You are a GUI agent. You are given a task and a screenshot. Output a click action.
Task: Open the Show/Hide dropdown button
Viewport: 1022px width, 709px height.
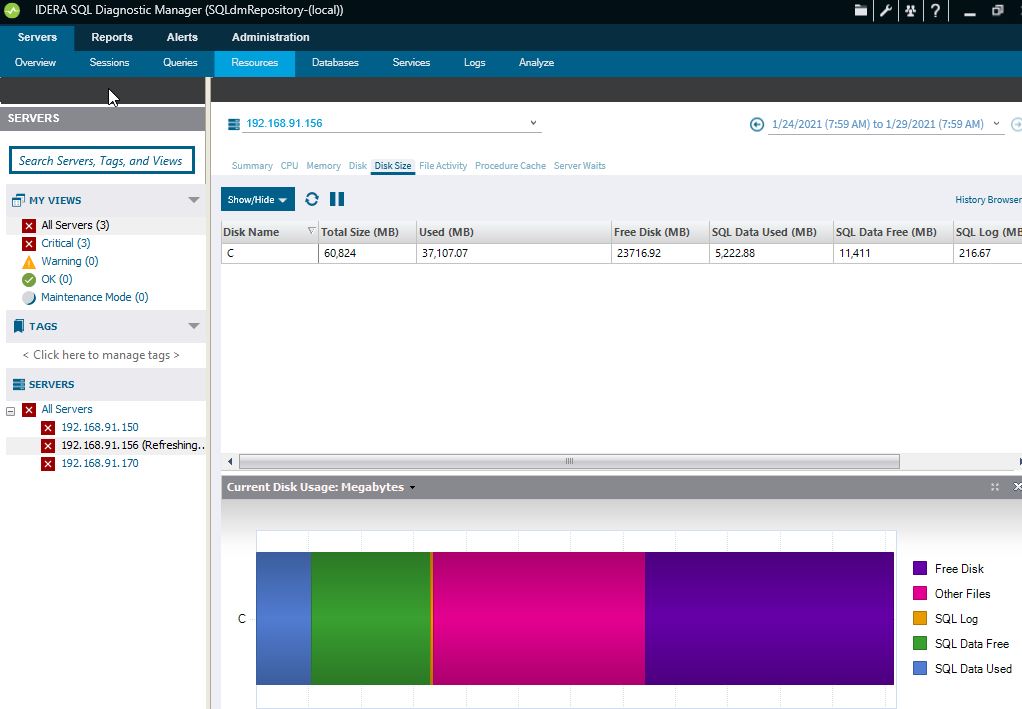point(257,199)
